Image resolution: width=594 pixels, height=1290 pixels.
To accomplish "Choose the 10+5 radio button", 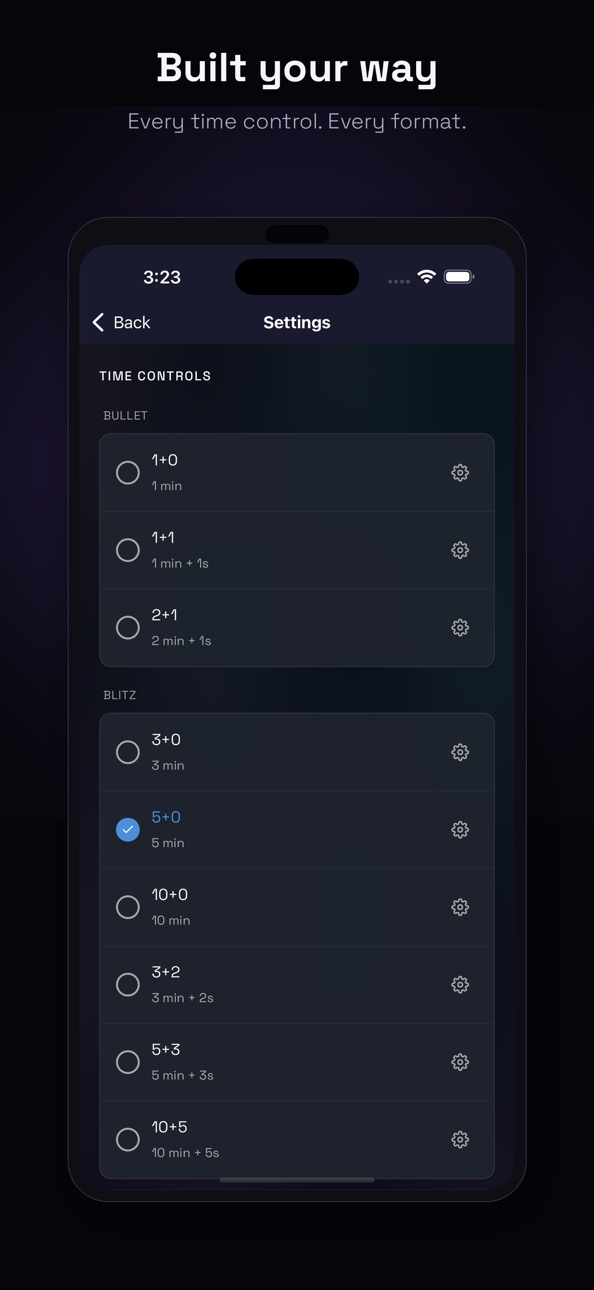I will click(x=128, y=1140).
